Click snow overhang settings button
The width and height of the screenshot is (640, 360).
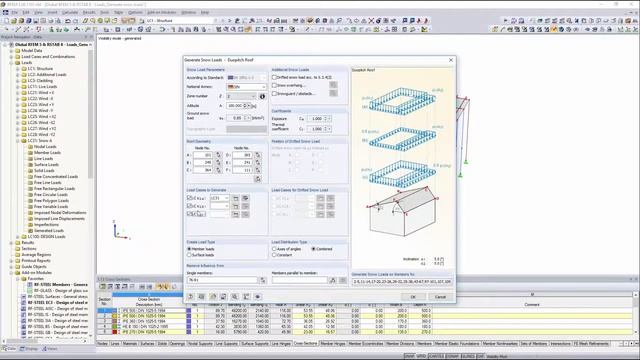click(x=333, y=85)
